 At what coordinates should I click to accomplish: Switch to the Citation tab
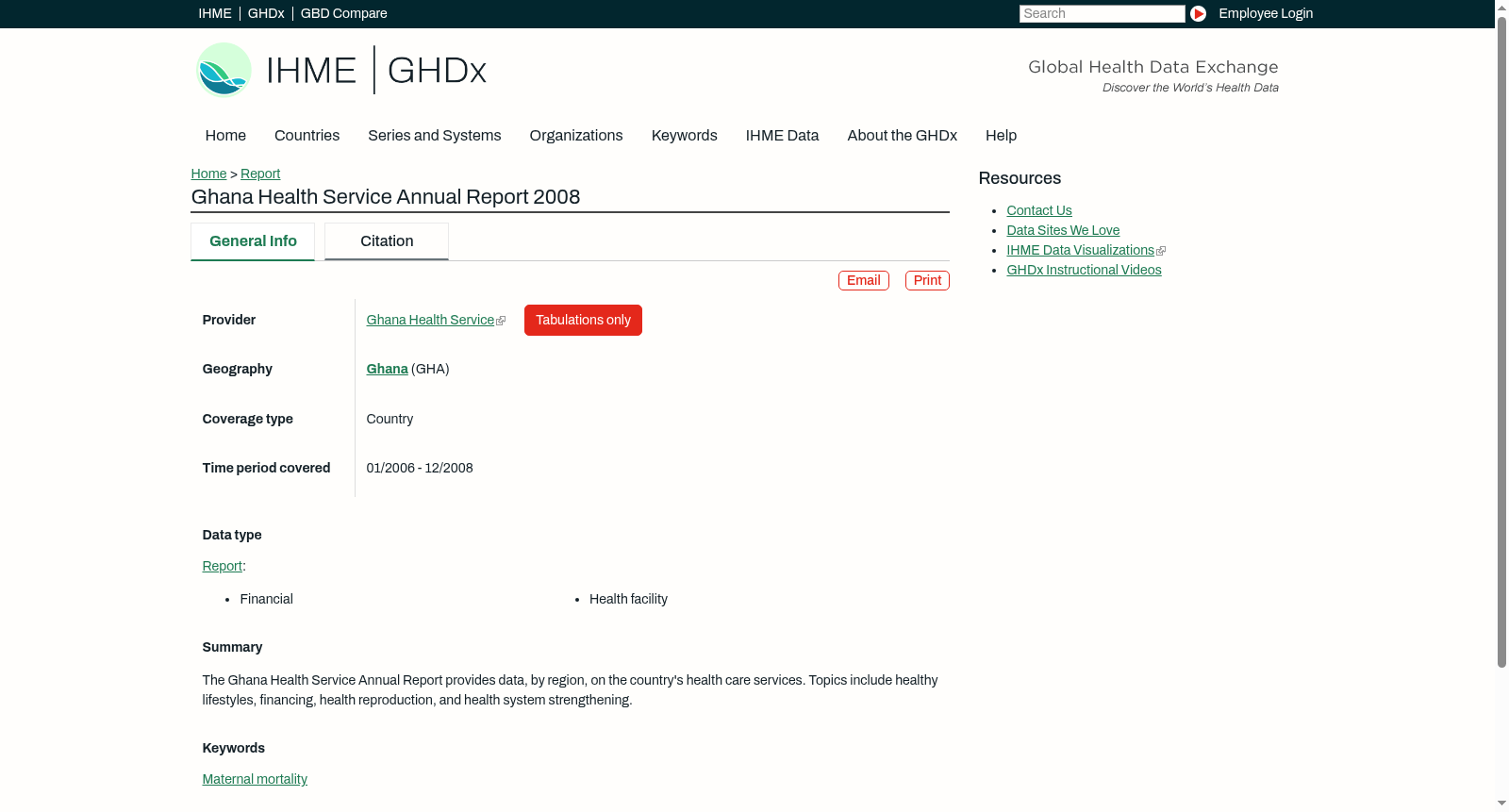coord(387,241)
